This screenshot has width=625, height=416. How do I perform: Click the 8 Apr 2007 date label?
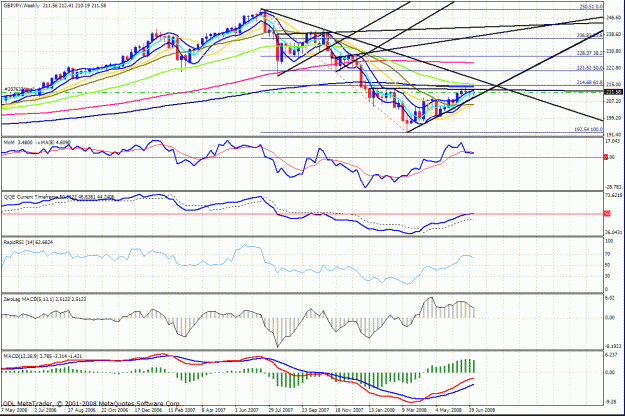[214, 410]
